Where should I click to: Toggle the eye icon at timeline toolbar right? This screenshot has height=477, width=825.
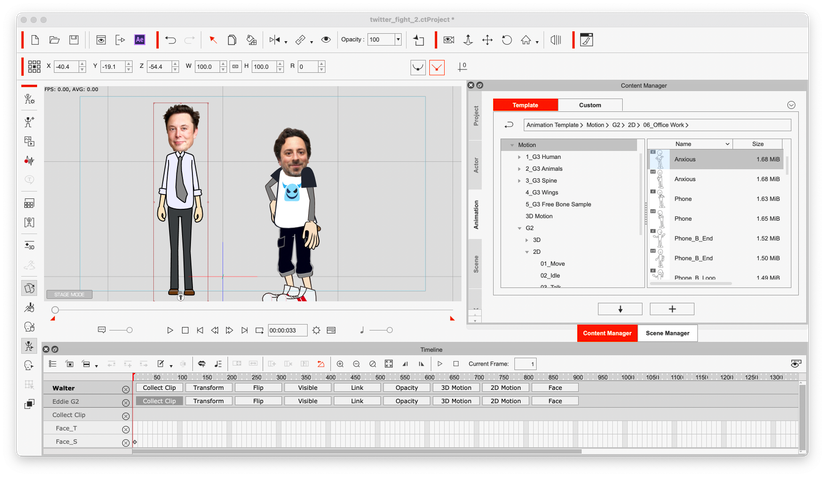coord(796,363)
